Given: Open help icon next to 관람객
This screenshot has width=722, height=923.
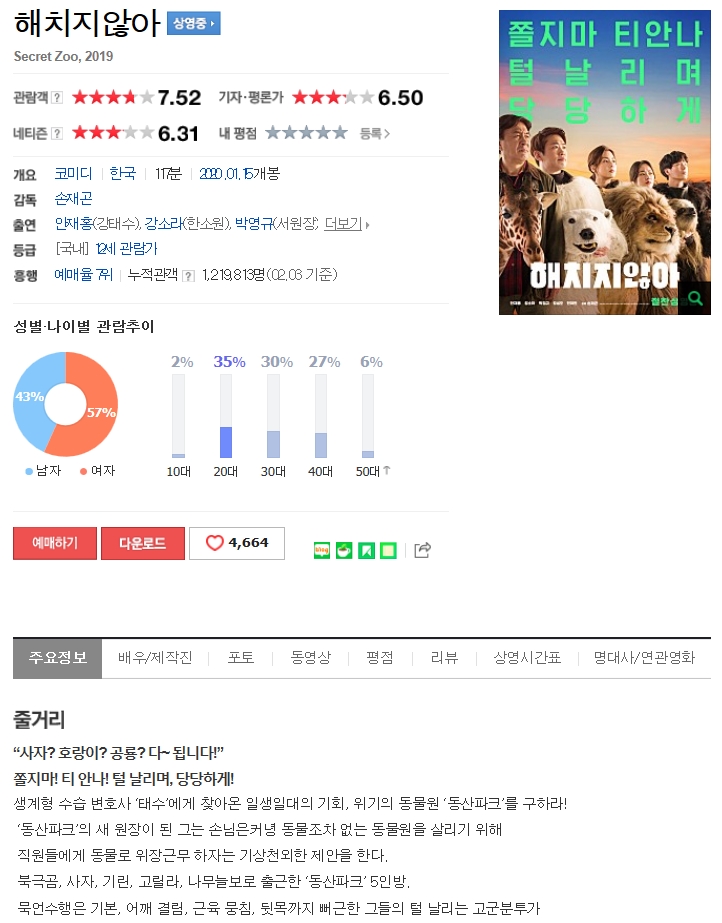Looking at the screenshot, I should click(56, 98).
